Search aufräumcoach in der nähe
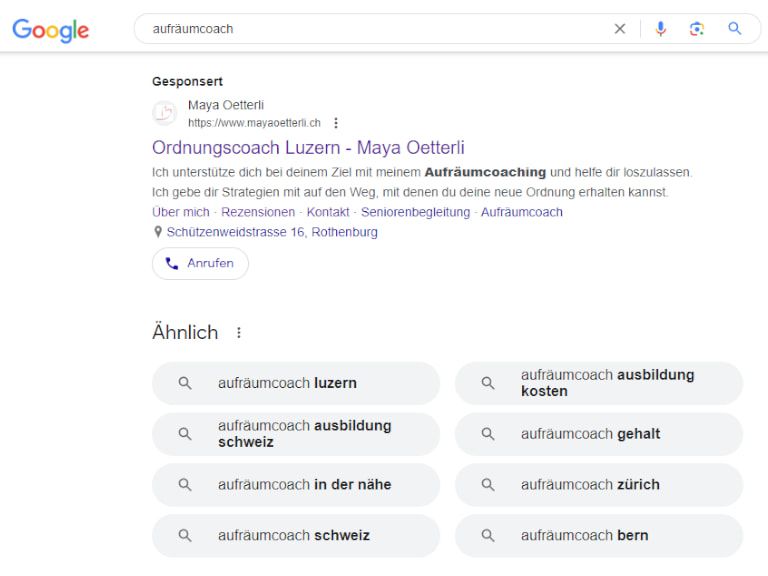 296,485
